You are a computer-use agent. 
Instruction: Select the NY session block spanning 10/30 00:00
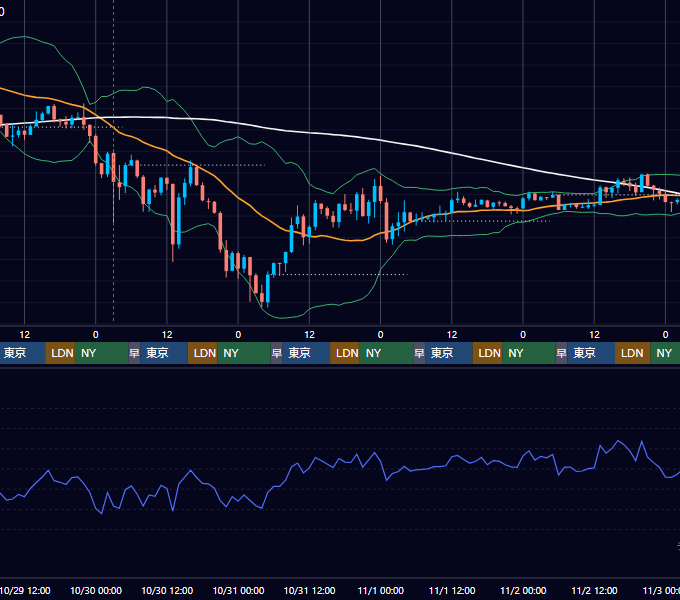pyautogui.click(x=101, y=353)
